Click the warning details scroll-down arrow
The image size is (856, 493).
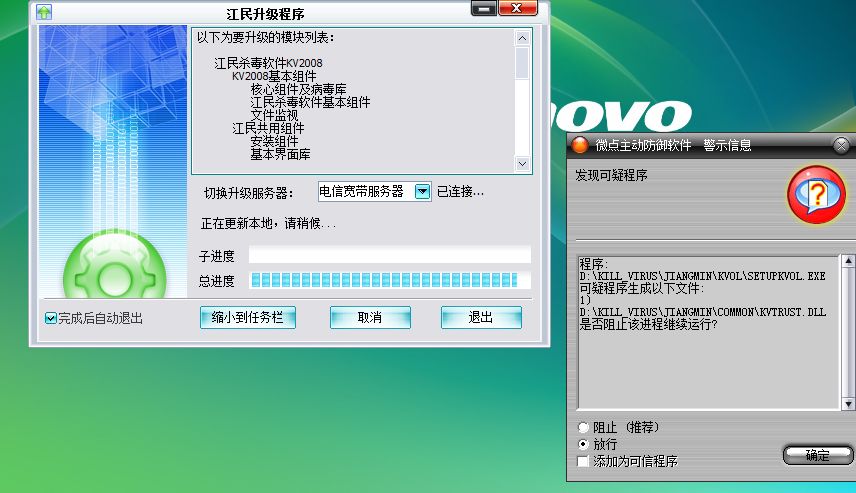click(x=848, y=404)
